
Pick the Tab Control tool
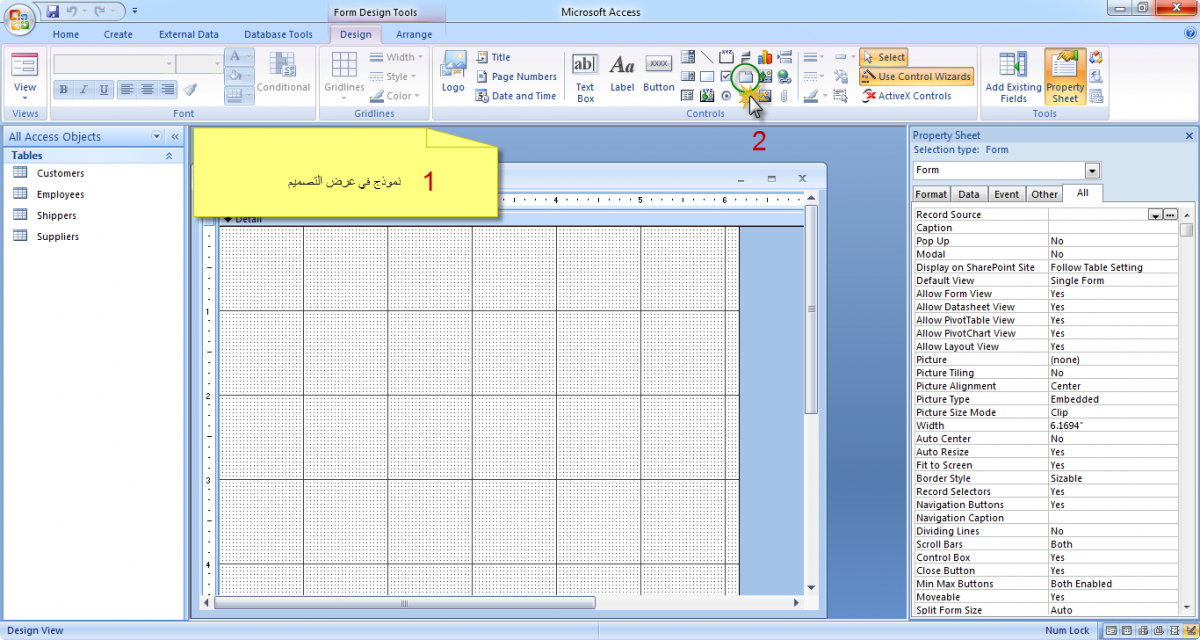tap(745, 76)
